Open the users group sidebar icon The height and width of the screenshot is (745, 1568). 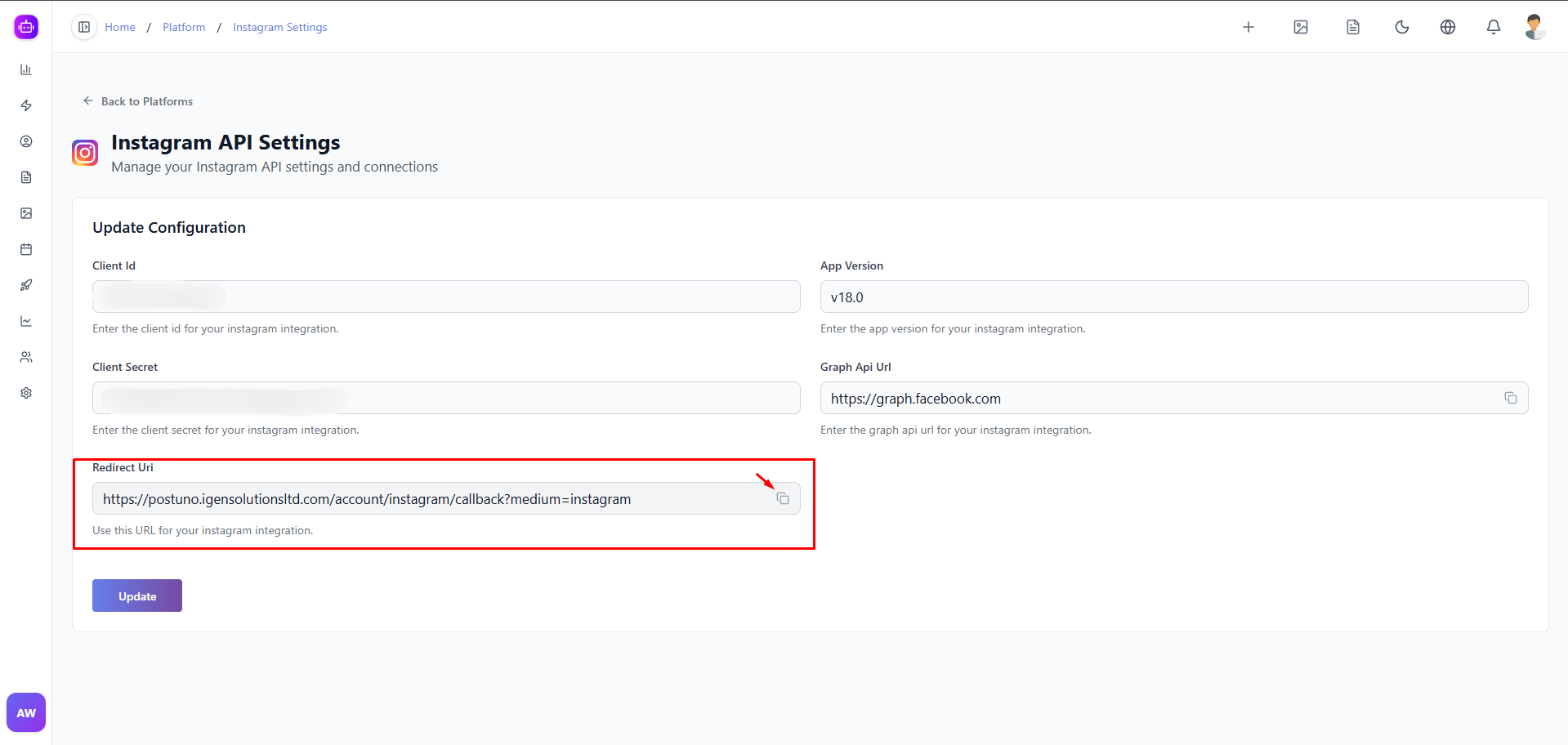pos(26,357)
